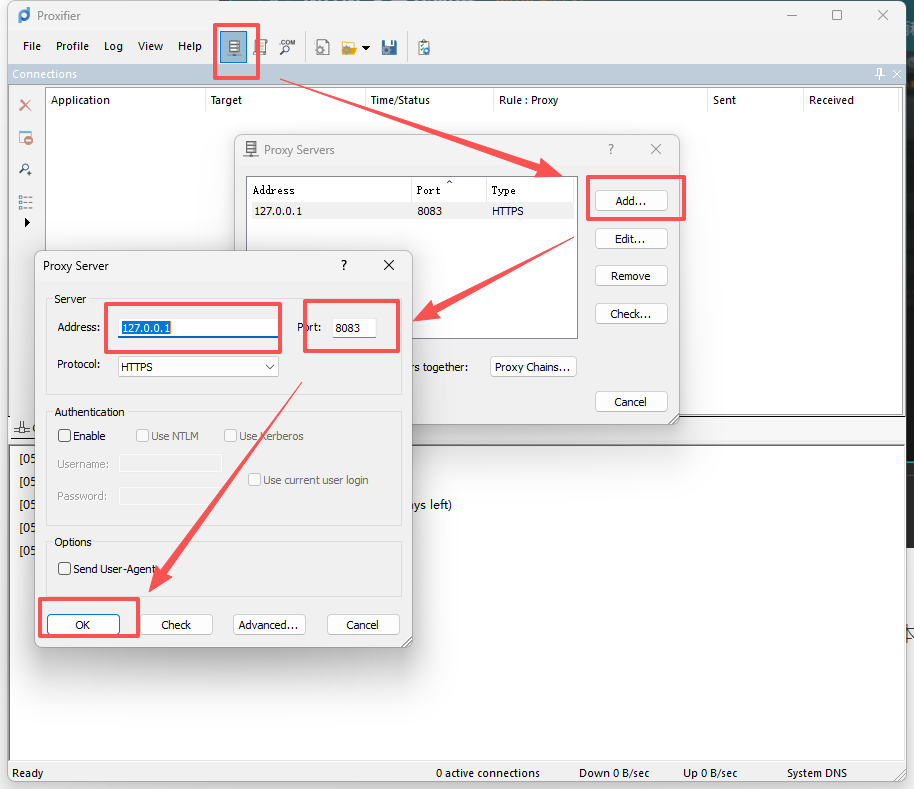
Task: Open the Protocol HTTPS dropdown
Action: [198, 367]
